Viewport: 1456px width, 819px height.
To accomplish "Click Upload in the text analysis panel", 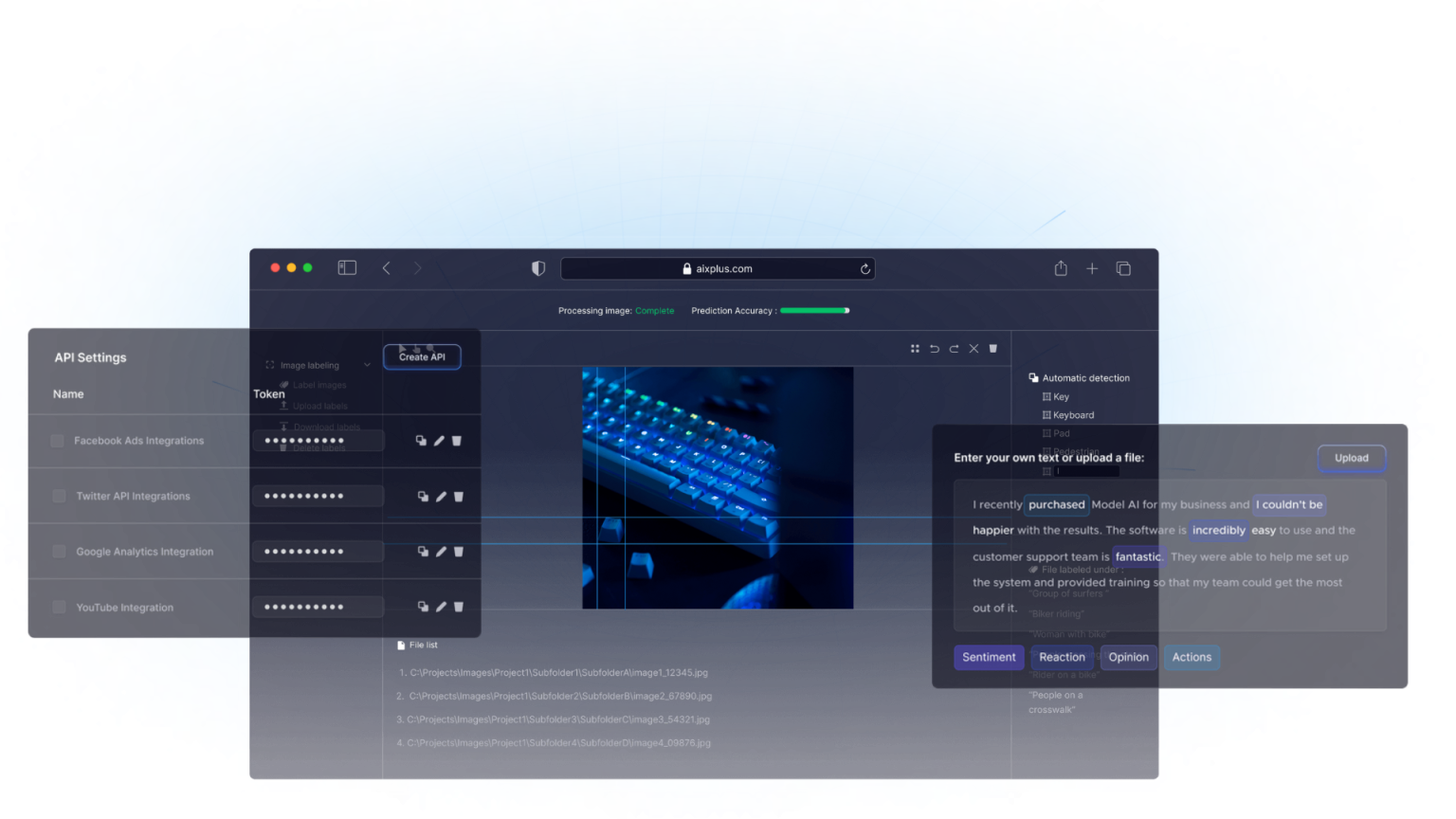I will 1351,458.
